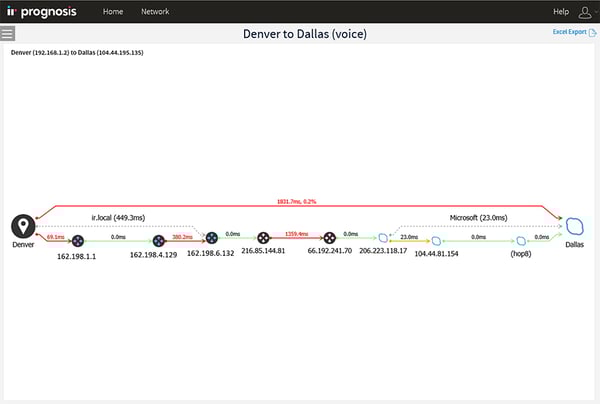Open the Network menu
This screenshot has height=404, width=600.
click(155, 12)
